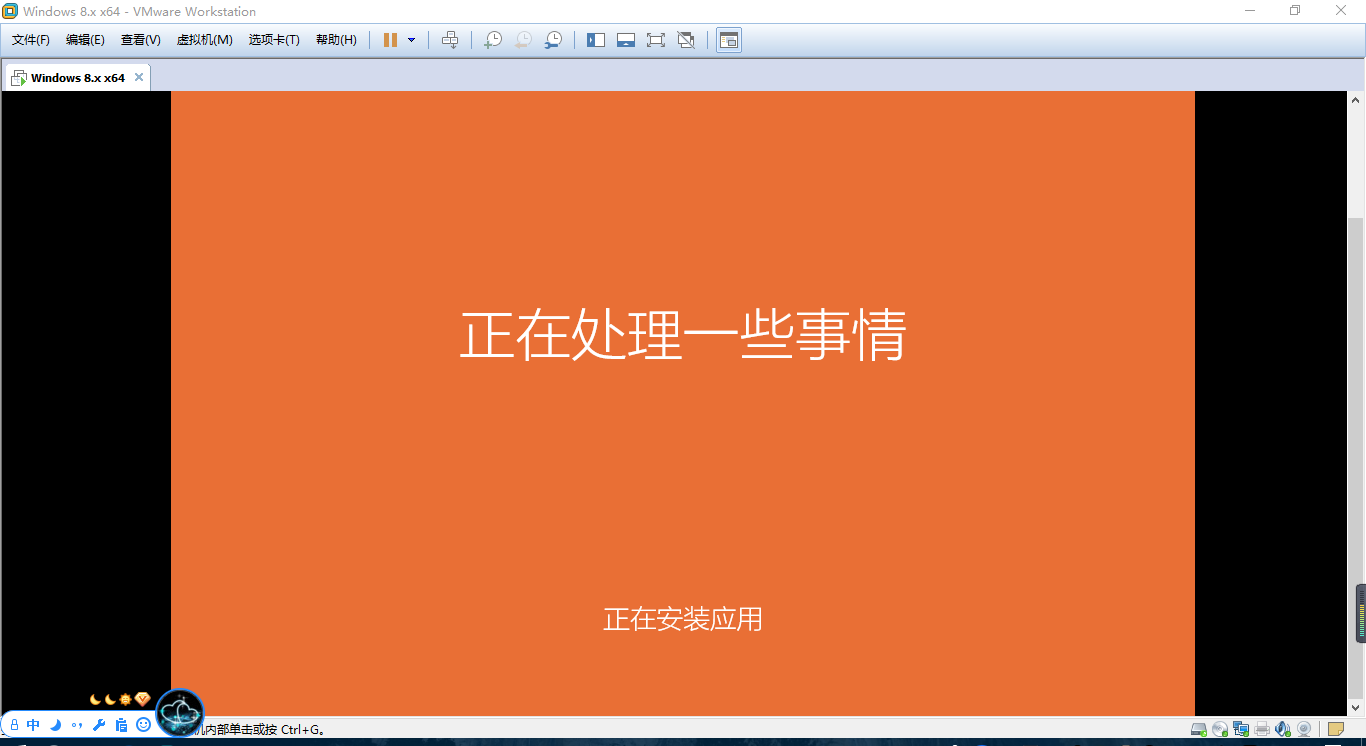The height and width of the screenshot is (746, 1366).
Task: Toggle Chinese/English input with 中 button
Action: click(33, 725)
